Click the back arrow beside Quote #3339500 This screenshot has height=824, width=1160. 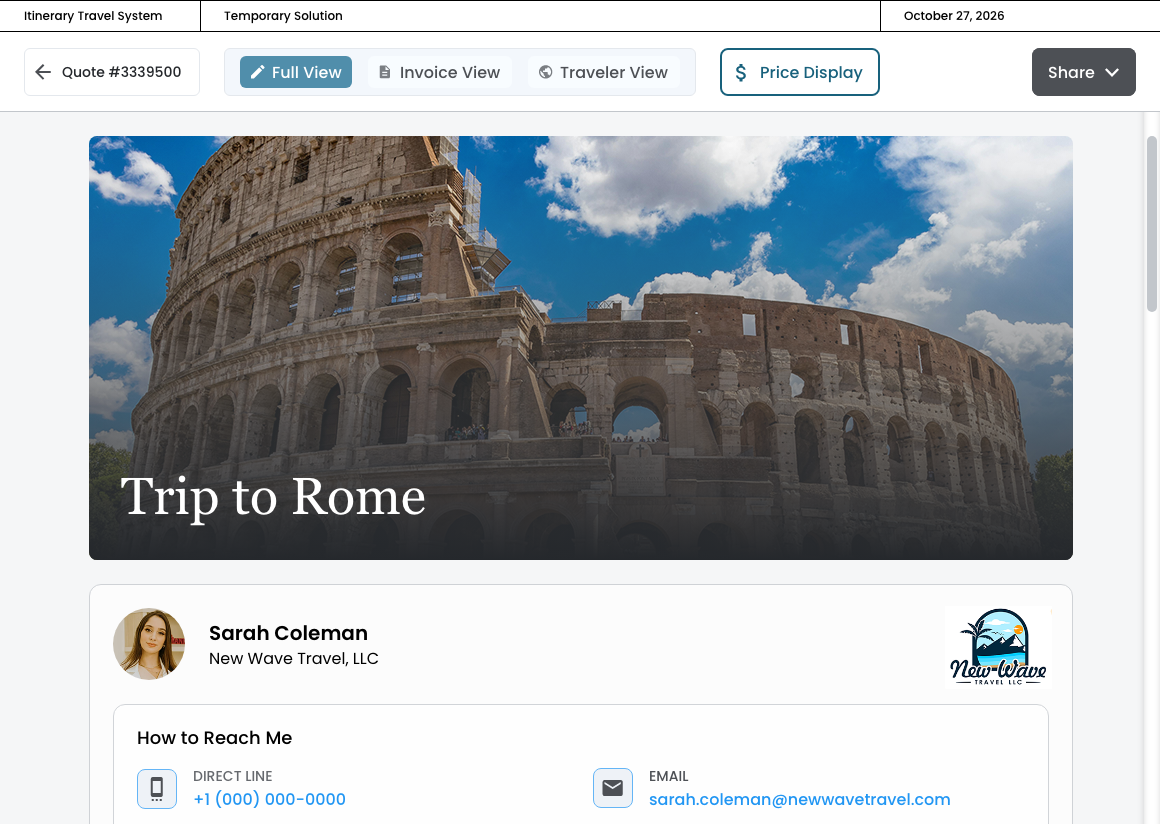(43, 72)
